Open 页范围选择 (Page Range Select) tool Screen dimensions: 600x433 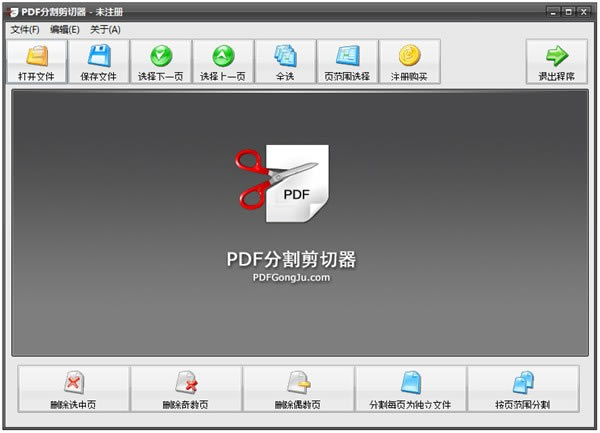click(347, 56)
